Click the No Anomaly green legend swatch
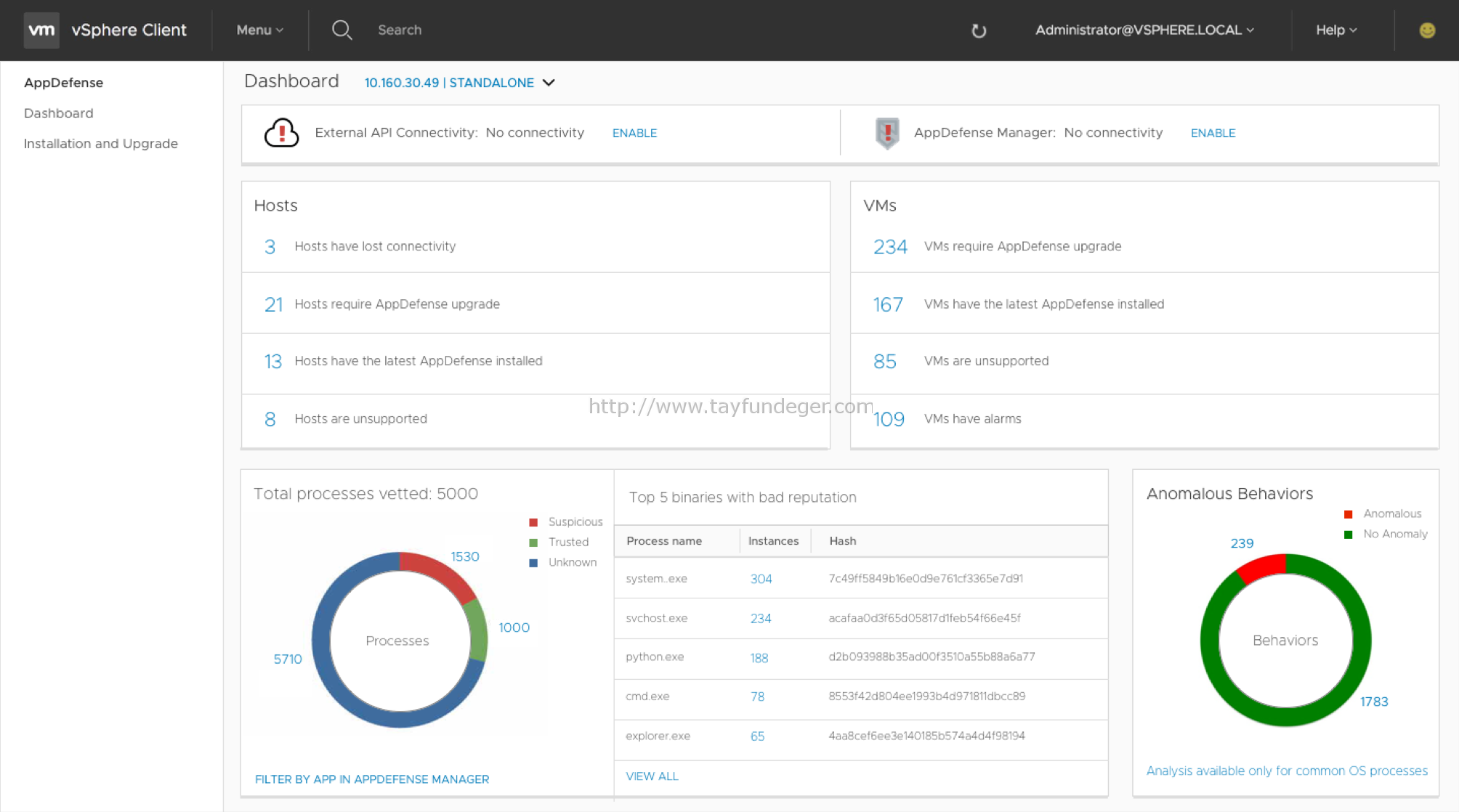Viewport: 1459px width, 812px height. coord(1348,535)
